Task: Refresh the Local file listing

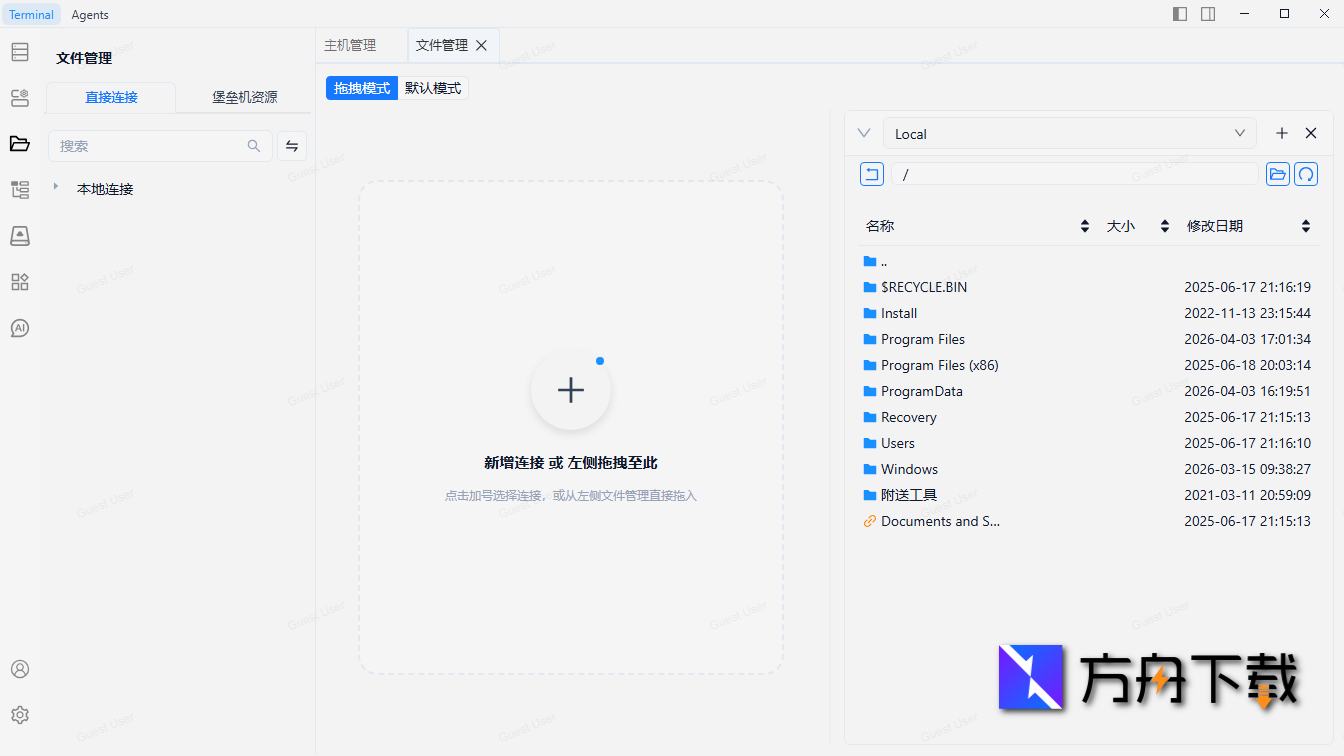Action: [x=1306, y=173]
